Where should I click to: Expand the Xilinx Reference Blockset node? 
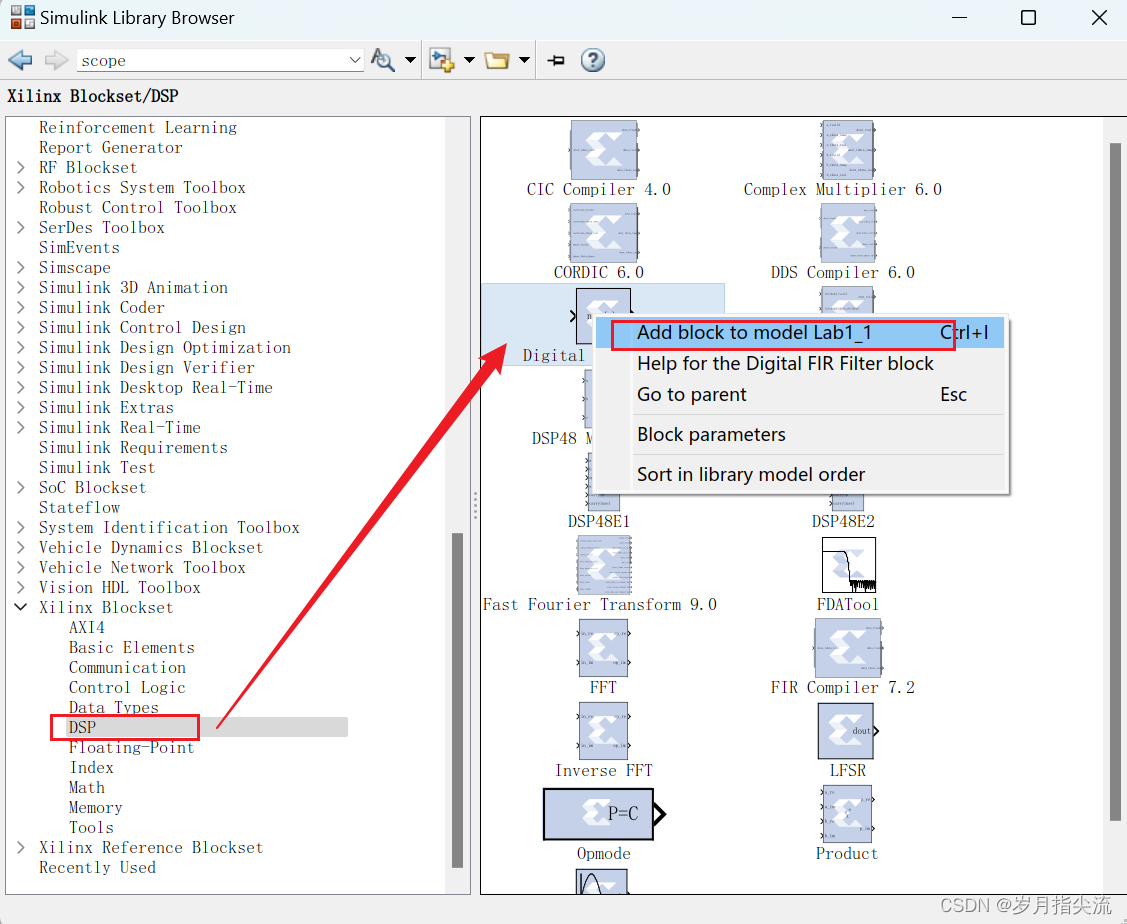click(x=21, y=847)
